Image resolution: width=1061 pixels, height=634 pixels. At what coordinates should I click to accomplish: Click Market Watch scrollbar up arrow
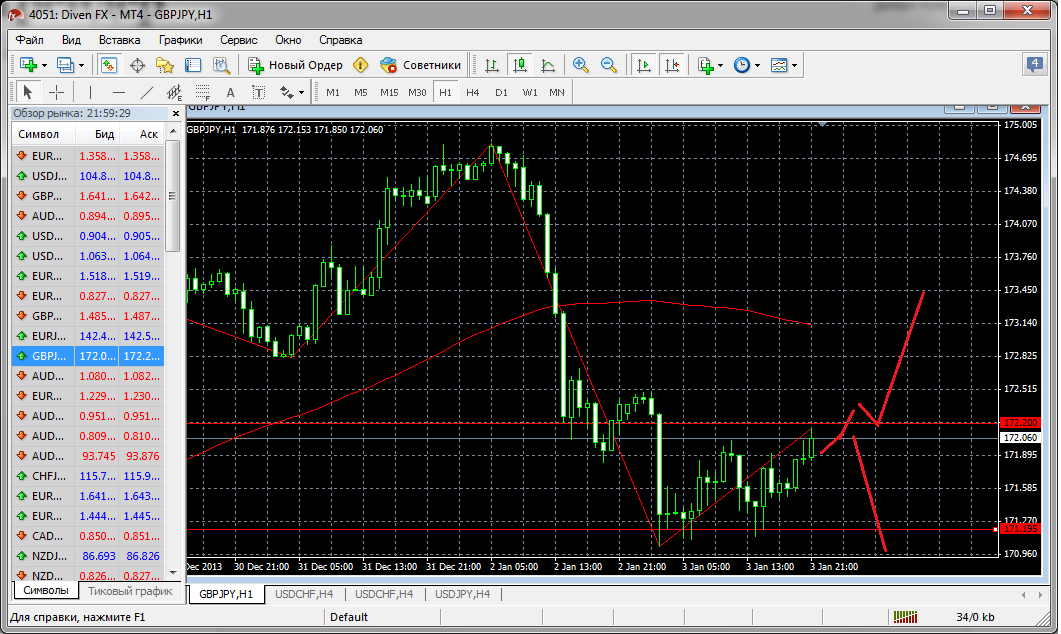[x=173, y=131]
